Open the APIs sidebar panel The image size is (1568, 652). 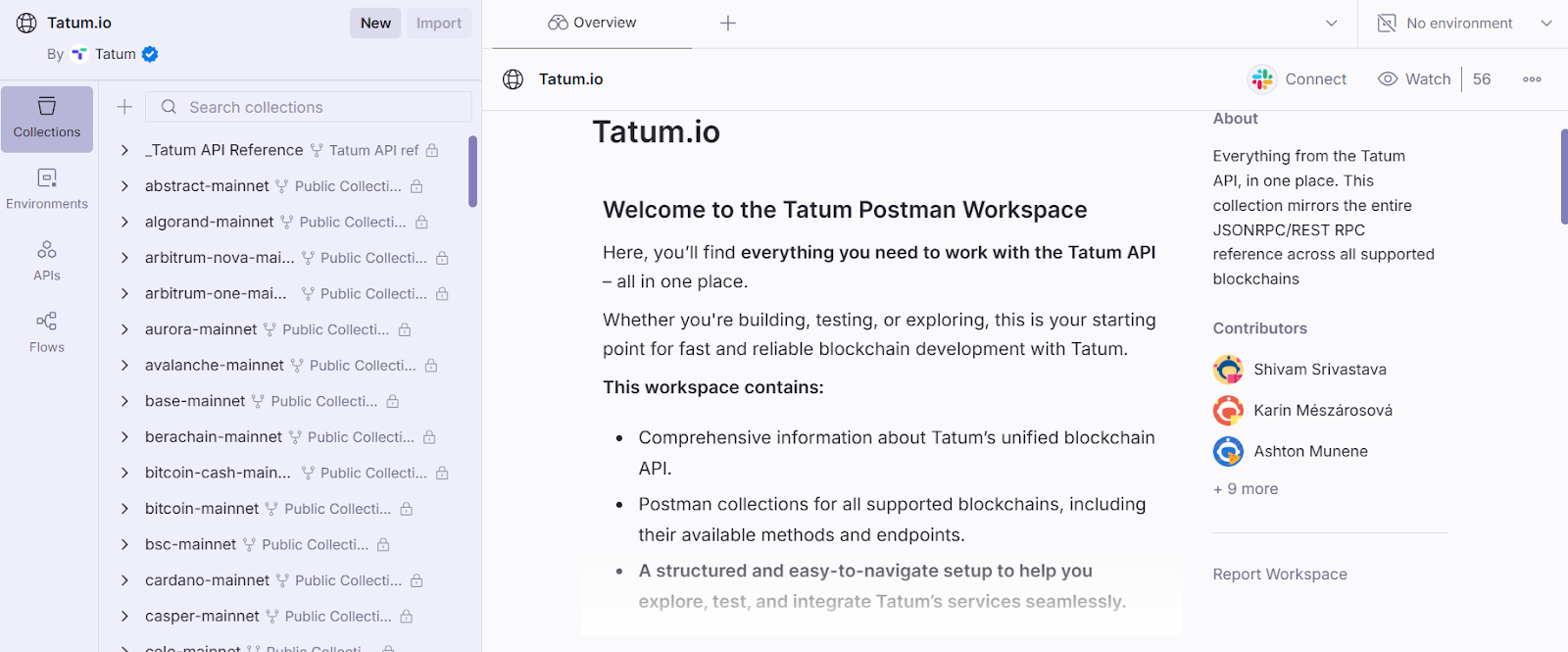[47, 261]
